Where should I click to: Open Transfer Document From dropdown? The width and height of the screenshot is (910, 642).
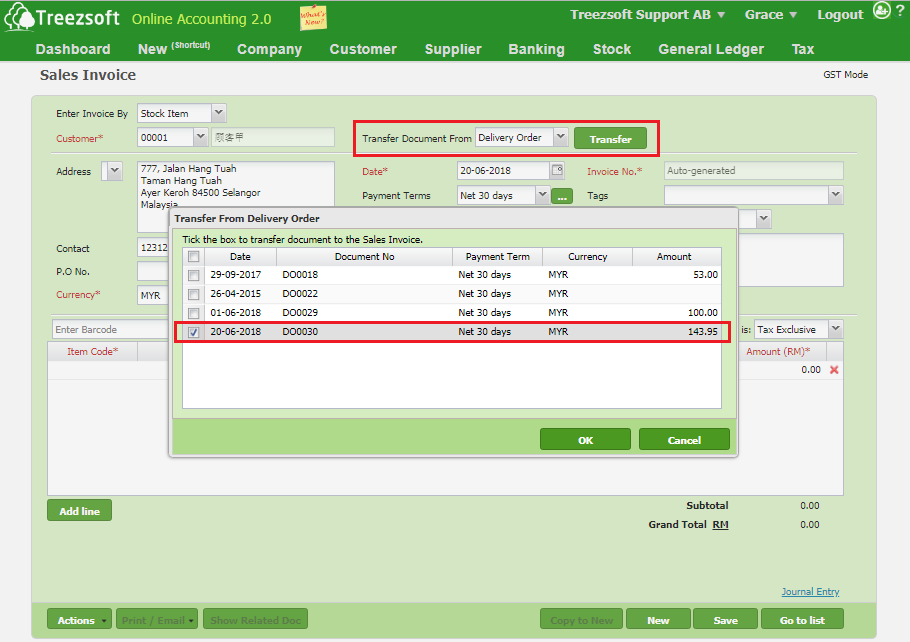coord(560,137)
